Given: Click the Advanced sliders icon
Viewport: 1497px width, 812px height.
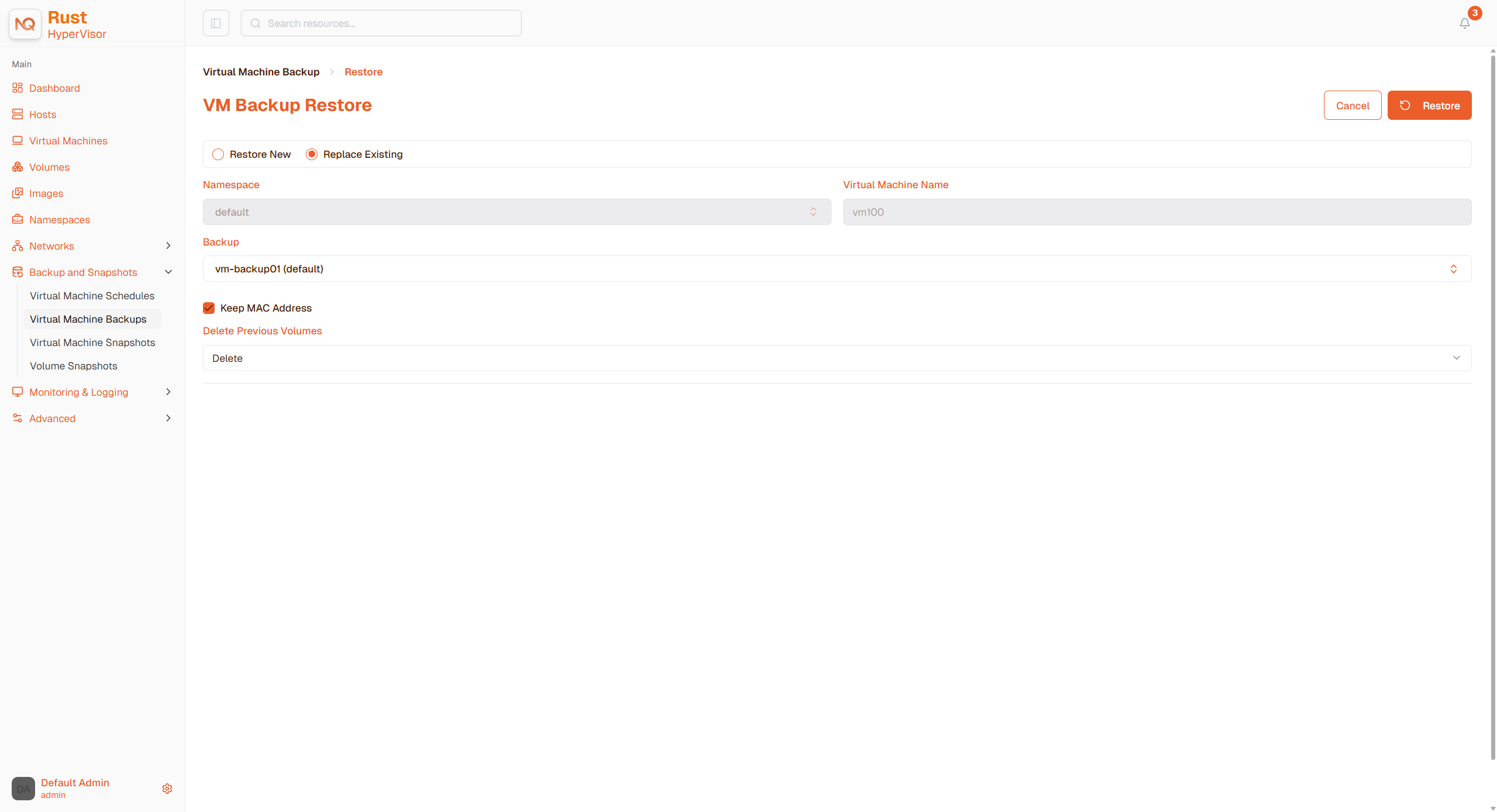Looking at the screenshot, I should click(x=18, y=418).
